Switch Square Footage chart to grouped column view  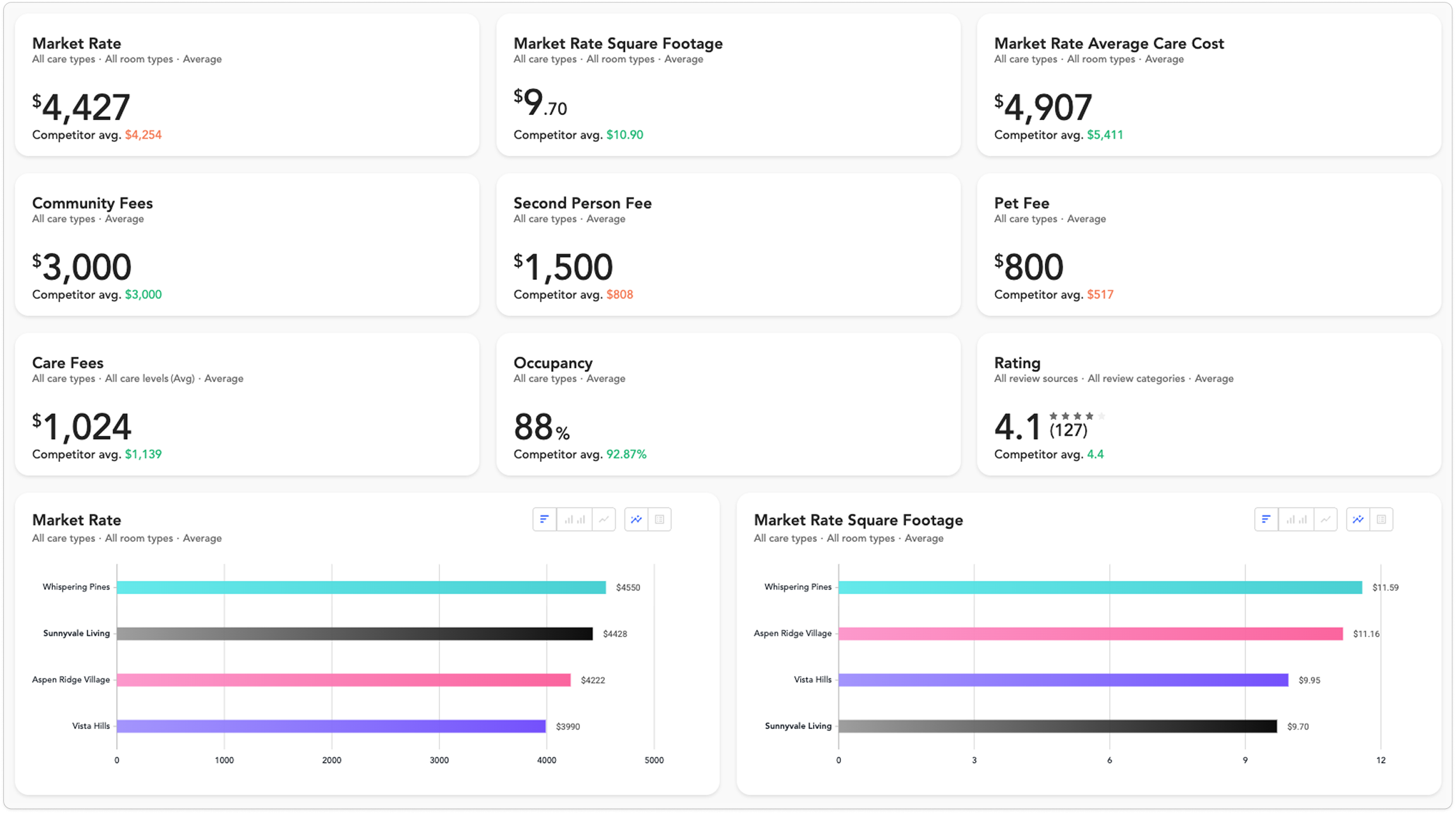1296,519
